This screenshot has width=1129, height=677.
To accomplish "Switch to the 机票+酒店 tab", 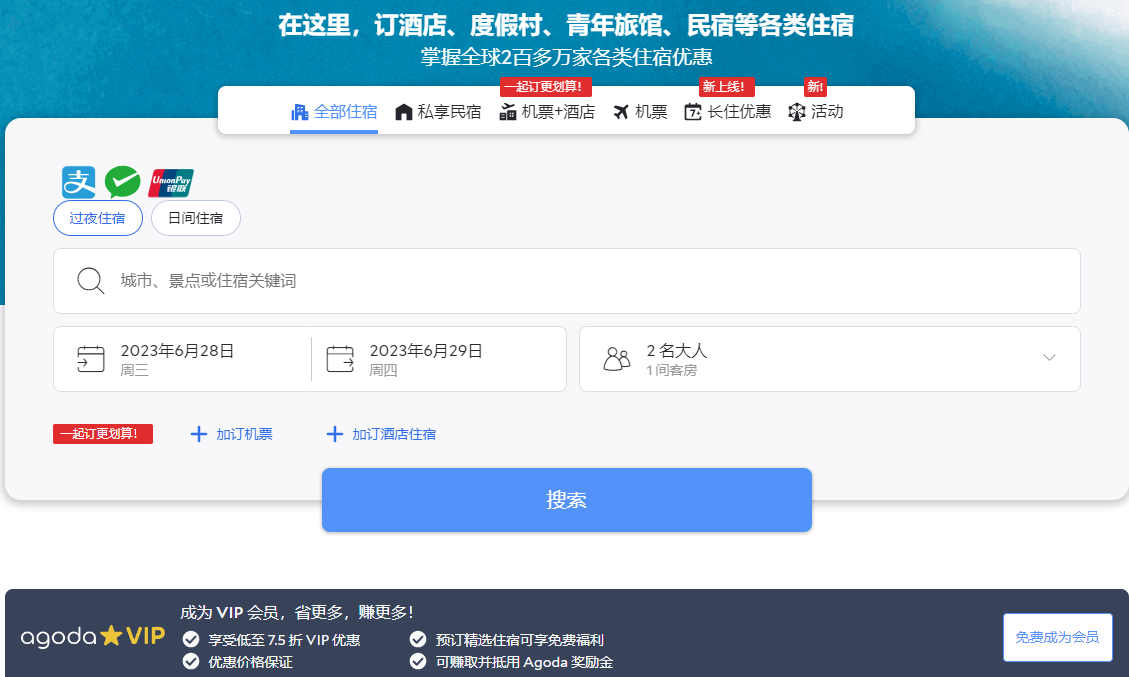I will 547,112.
